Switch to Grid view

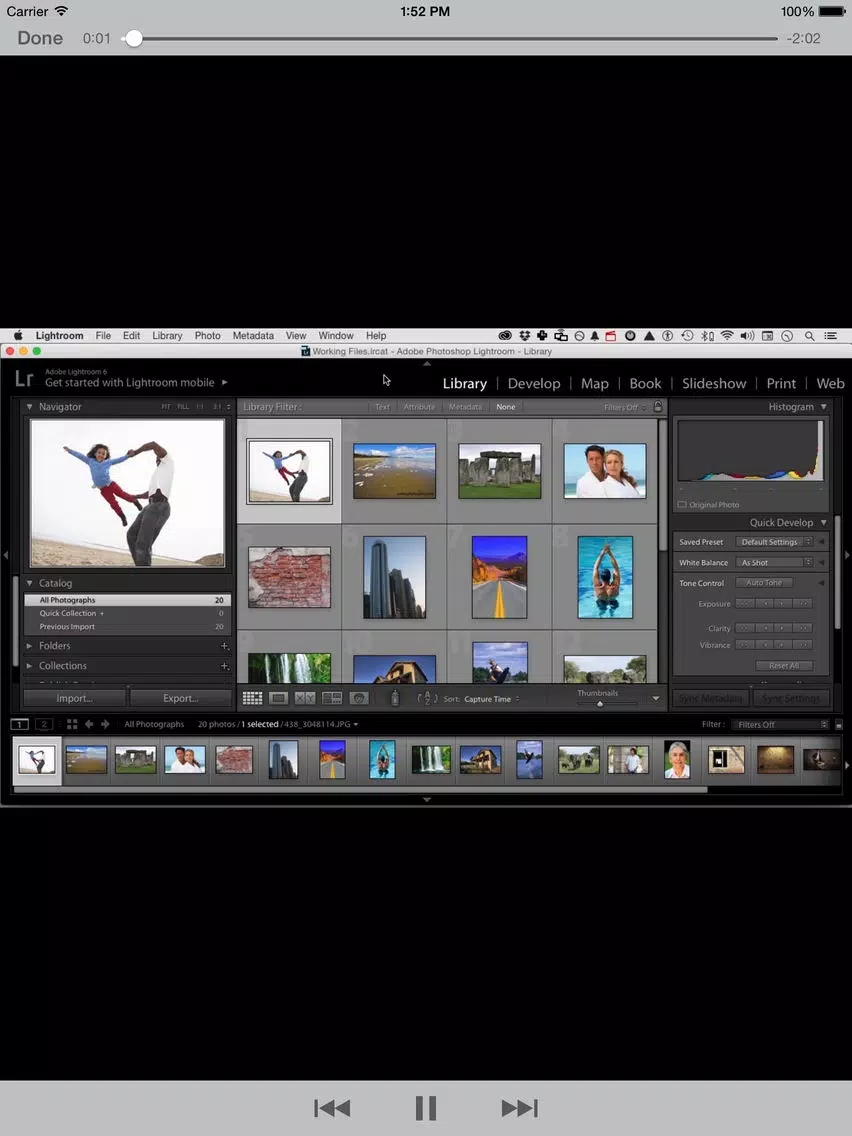(x=252, y=698)
